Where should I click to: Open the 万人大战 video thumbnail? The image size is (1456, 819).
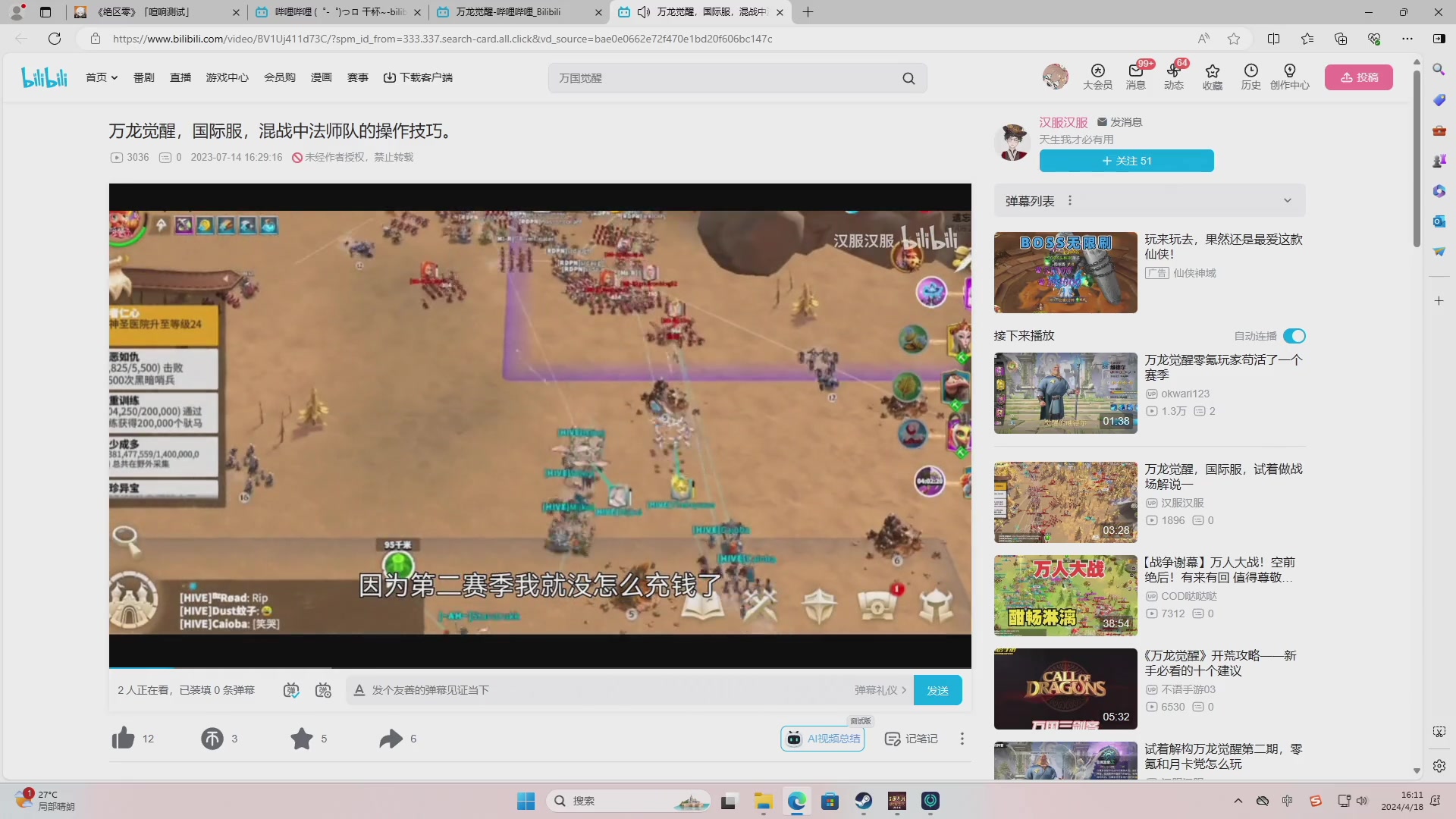coord(1065,595)
